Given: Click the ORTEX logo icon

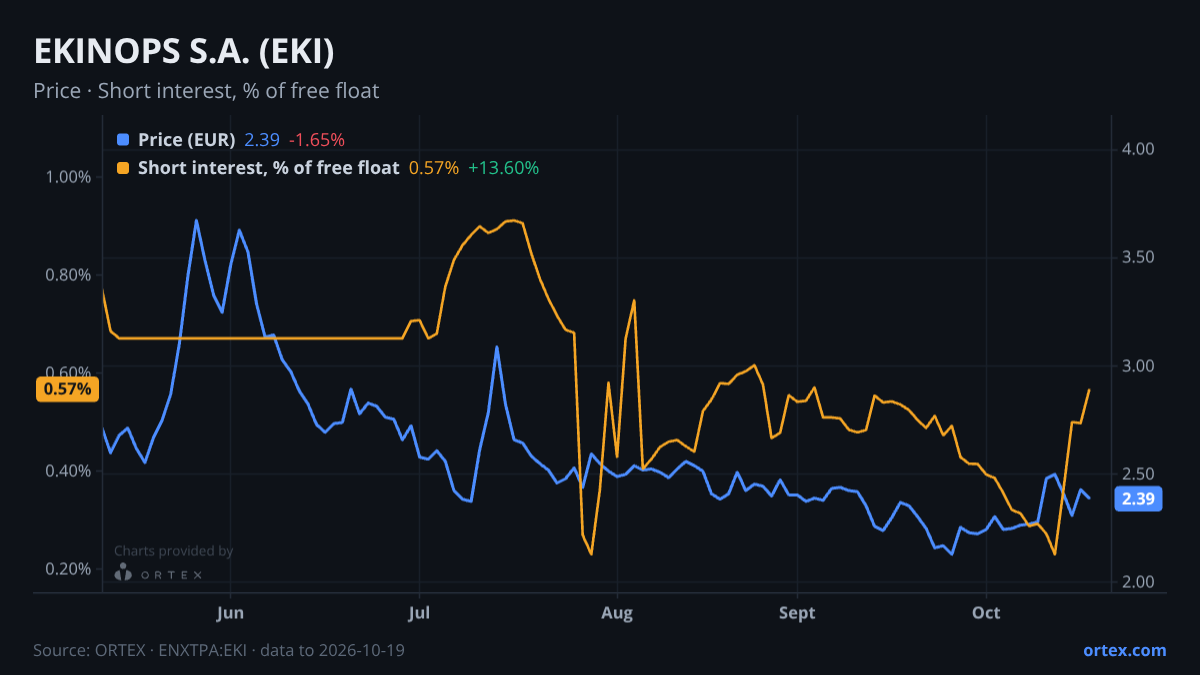Looking at the screenshot, I should (123, 573).
